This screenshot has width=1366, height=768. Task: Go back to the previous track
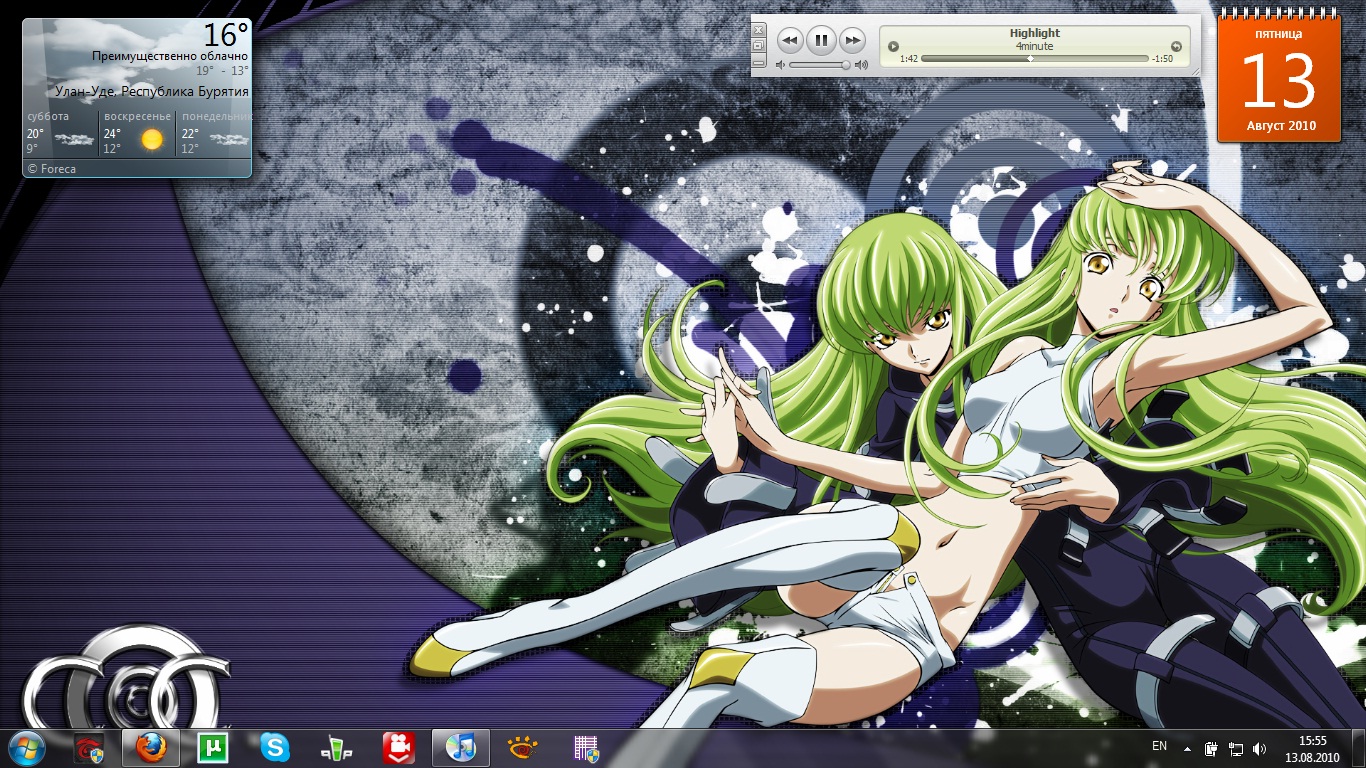click(x=790, y=41)
